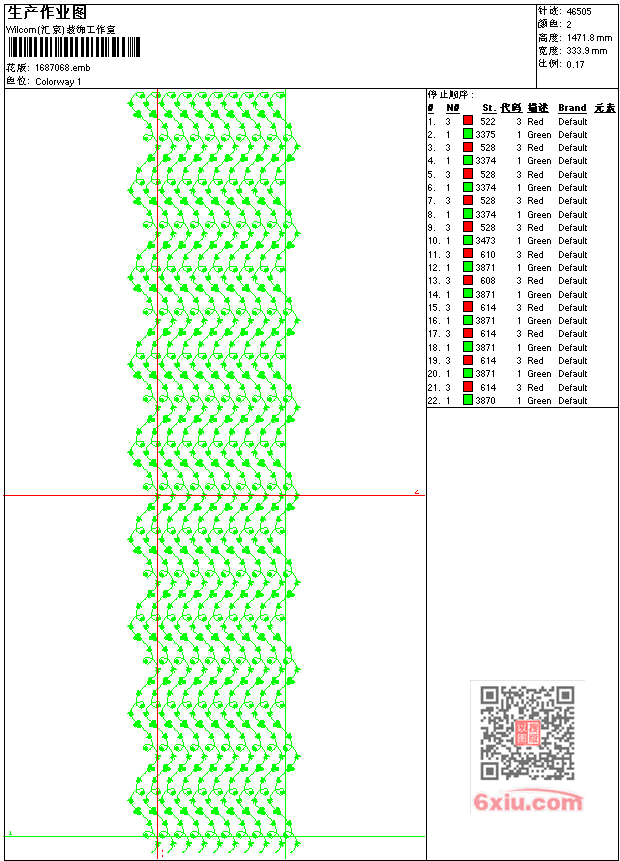Viewport: 620px width, 861px height.
Task: Click the 'Brand' column header
Action: pyautogui.click(x=572, y=108)
